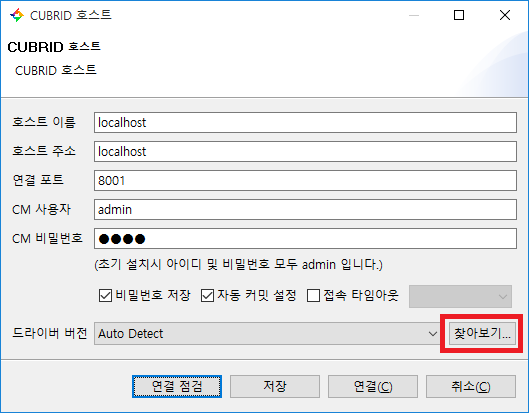529x413 pixels.
Task: Click the 연결 점검 button
Action: pos(177,386)
